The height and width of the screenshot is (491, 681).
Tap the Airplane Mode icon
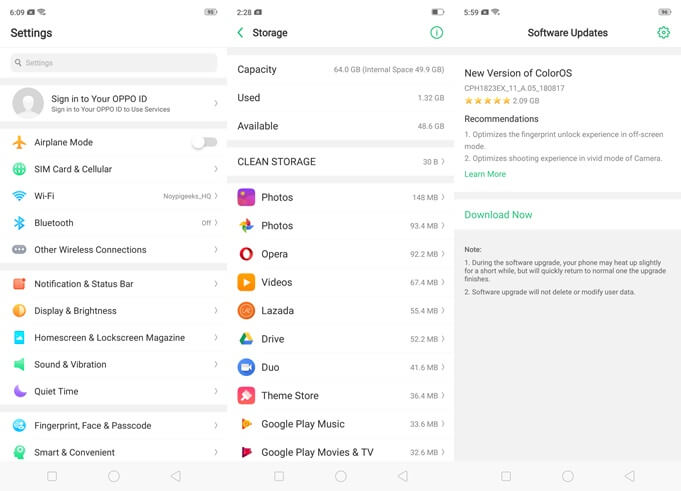[x=19, y=142]
